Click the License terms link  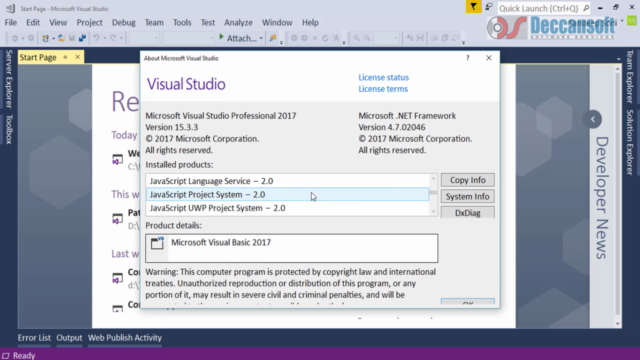click(383, 89)
